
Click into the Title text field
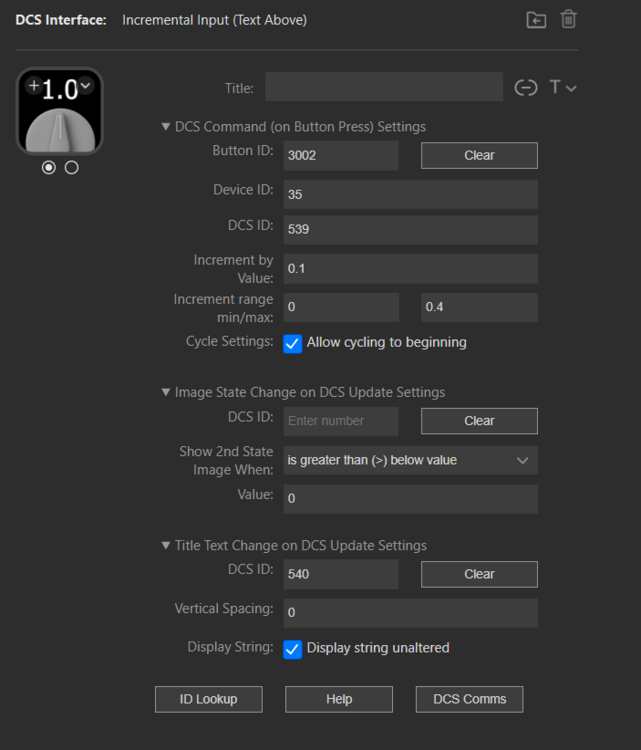click(384, 87)
